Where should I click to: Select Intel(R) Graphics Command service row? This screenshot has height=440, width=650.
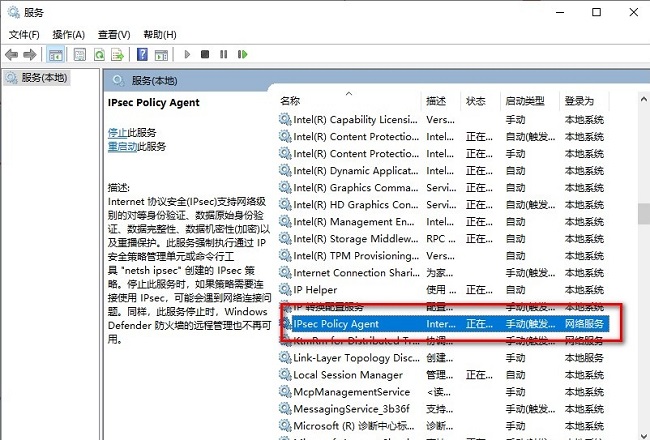coord(443,187)
